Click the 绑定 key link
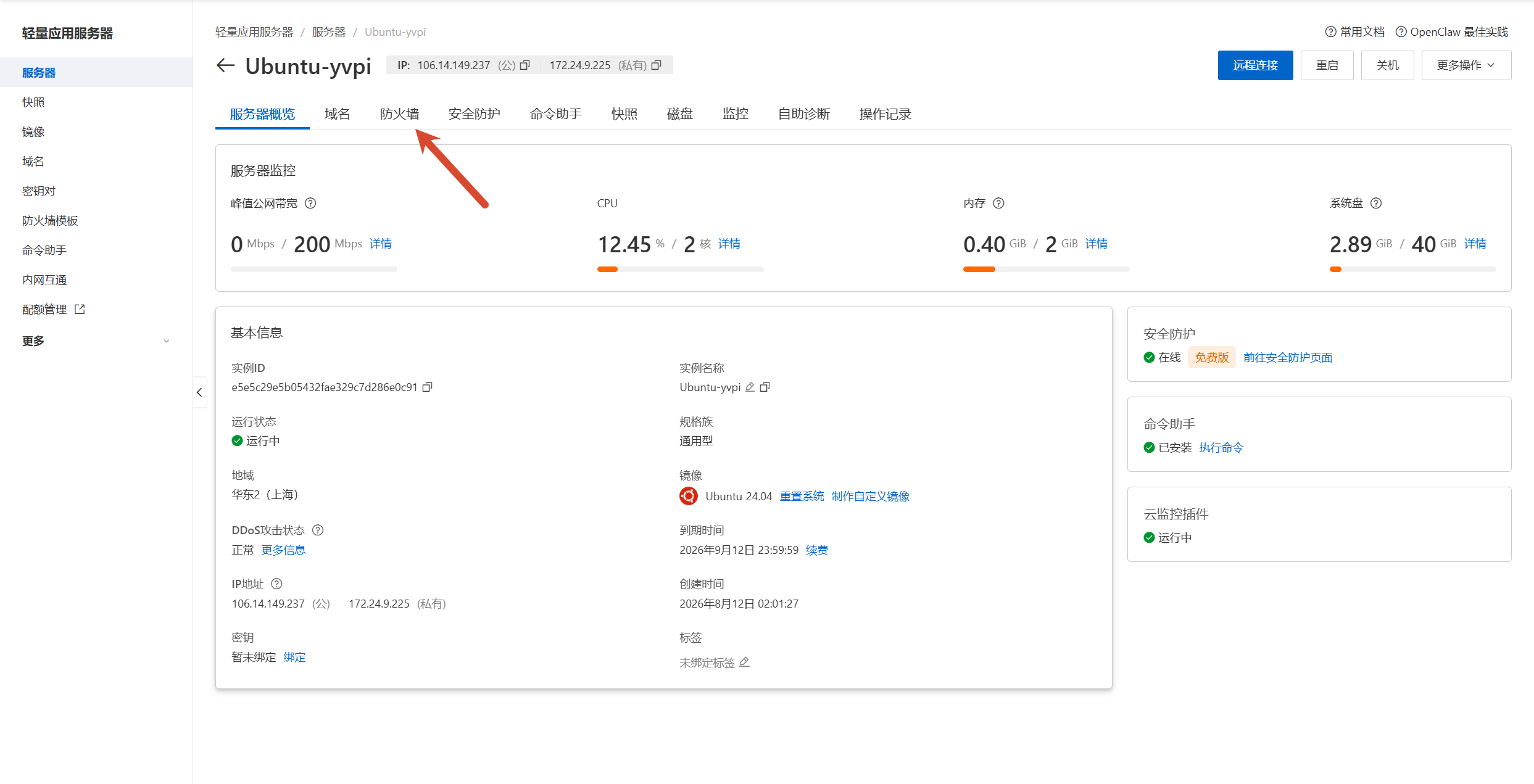This screenshot has width=1534, height=784. 294,657
